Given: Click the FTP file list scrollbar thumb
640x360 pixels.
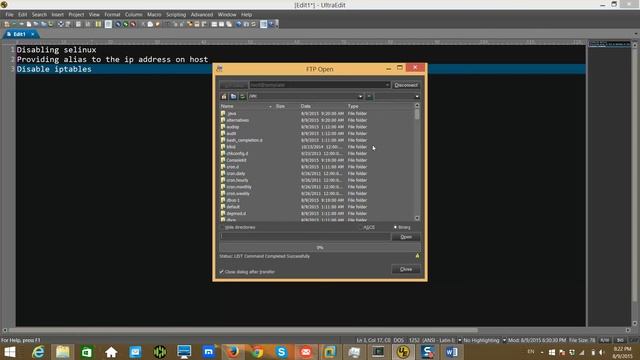Looking at the screenshot, I should (417, 114).
